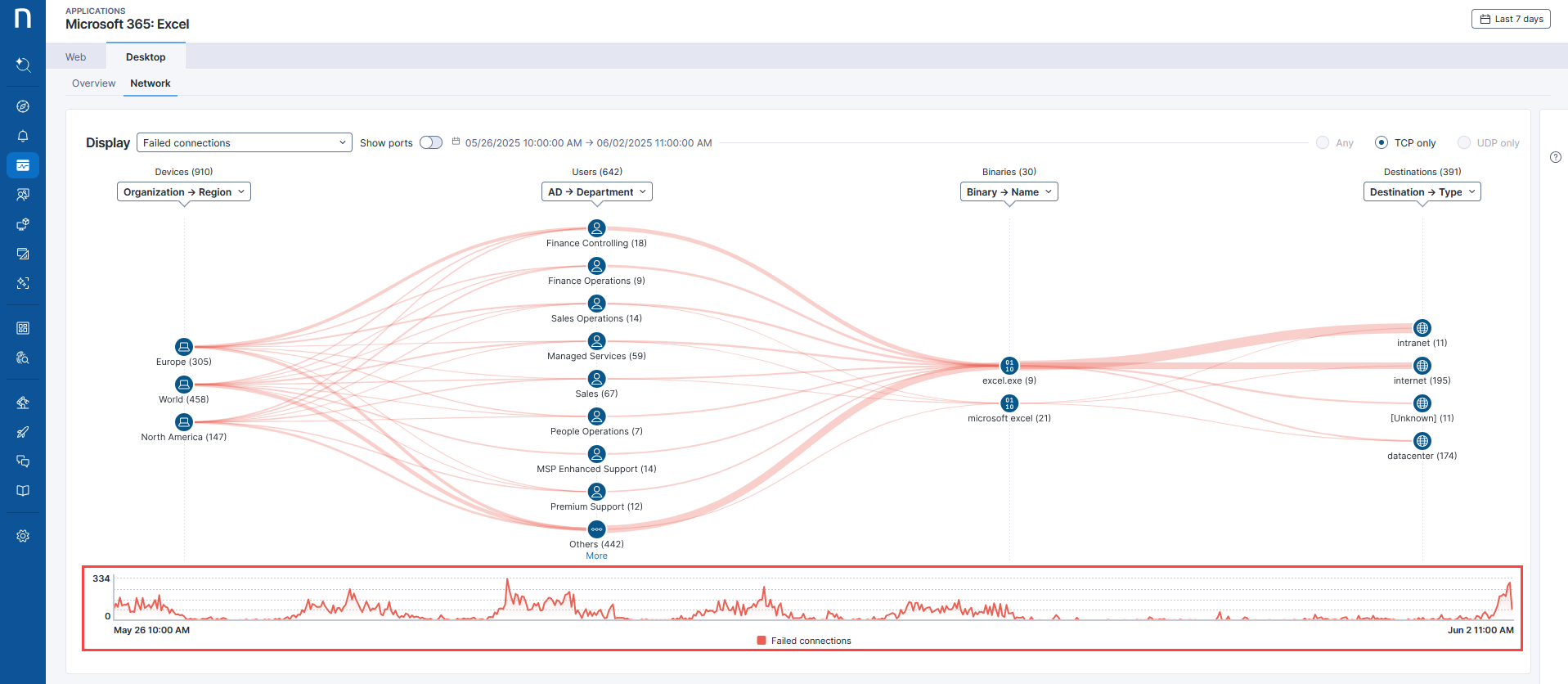Click the intranet destination globe icon
This screenshot has height=684, width=1568.
tap(1422, 328)
